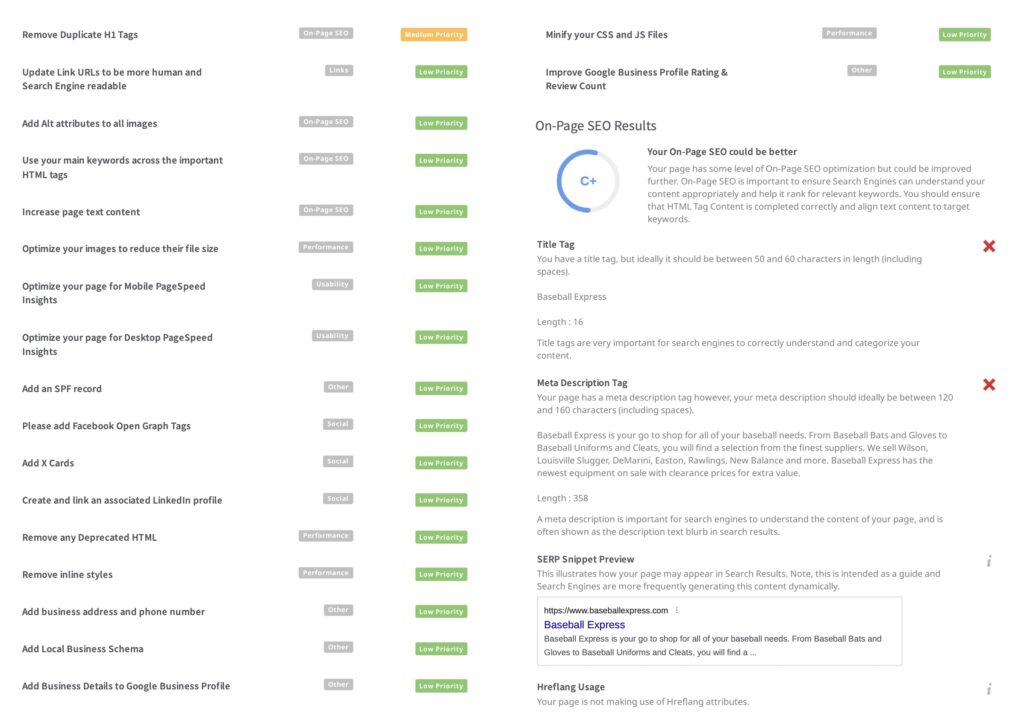Open the SERP snippet three-dot menu
The image size is (1024, 721).
[x=677, y=610]
